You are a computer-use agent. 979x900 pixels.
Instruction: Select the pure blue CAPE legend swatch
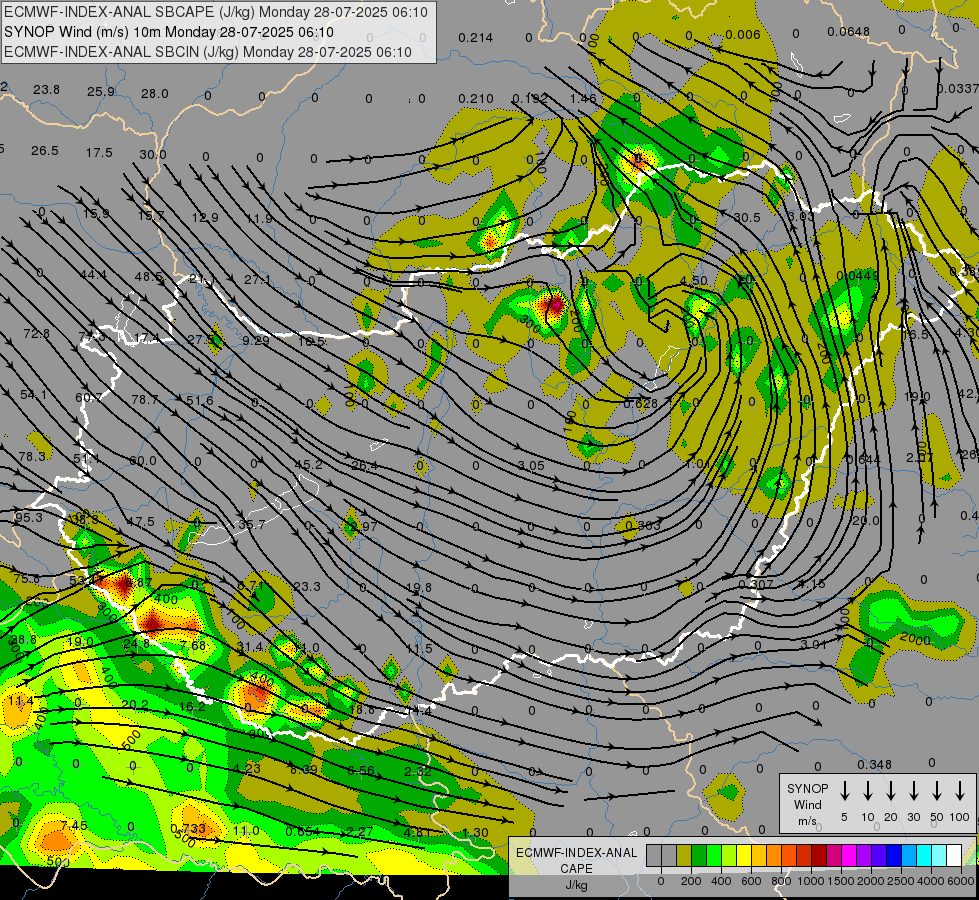coord(893,856)
